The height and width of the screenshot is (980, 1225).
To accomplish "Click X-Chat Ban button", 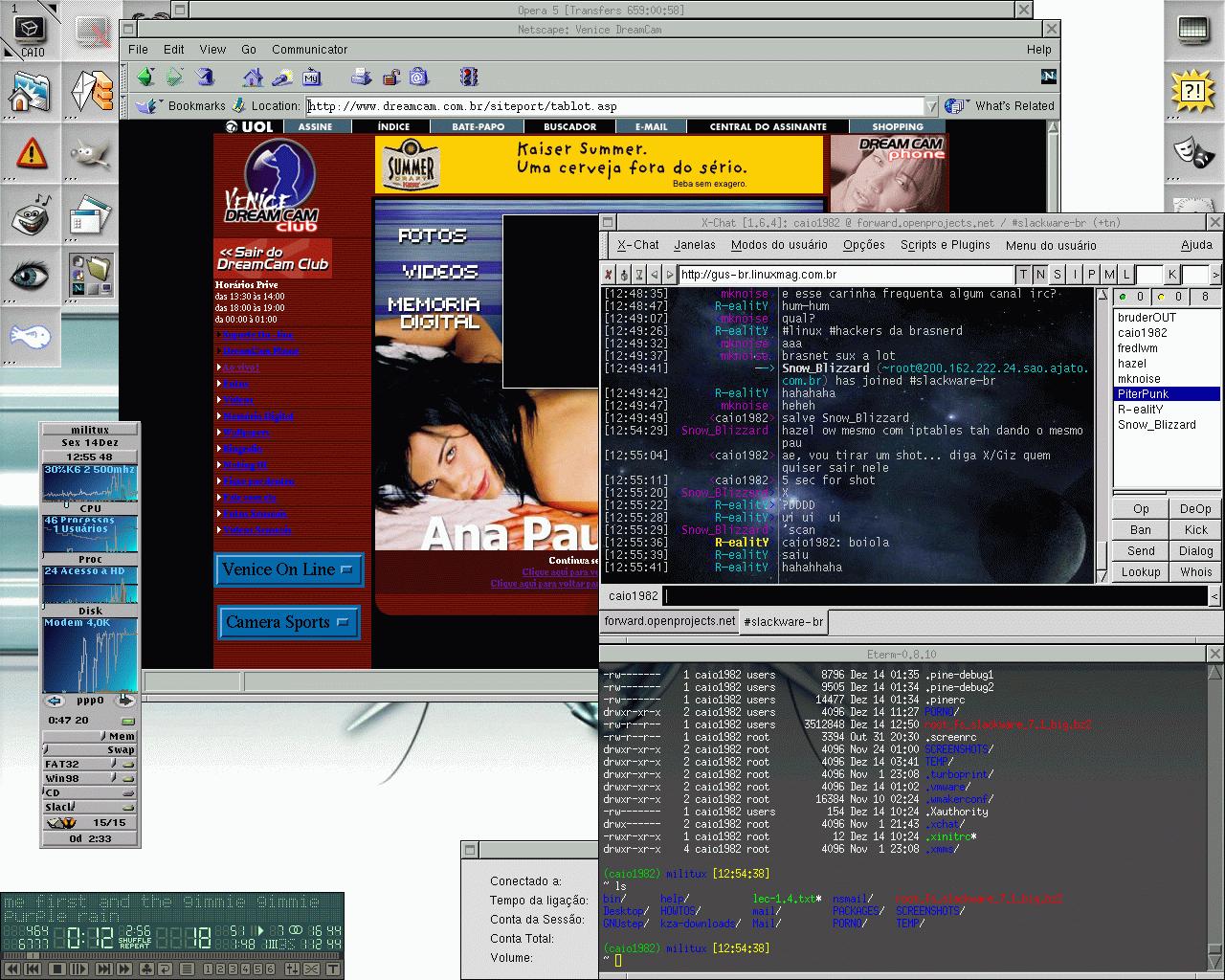I will tap(1141, 530).
